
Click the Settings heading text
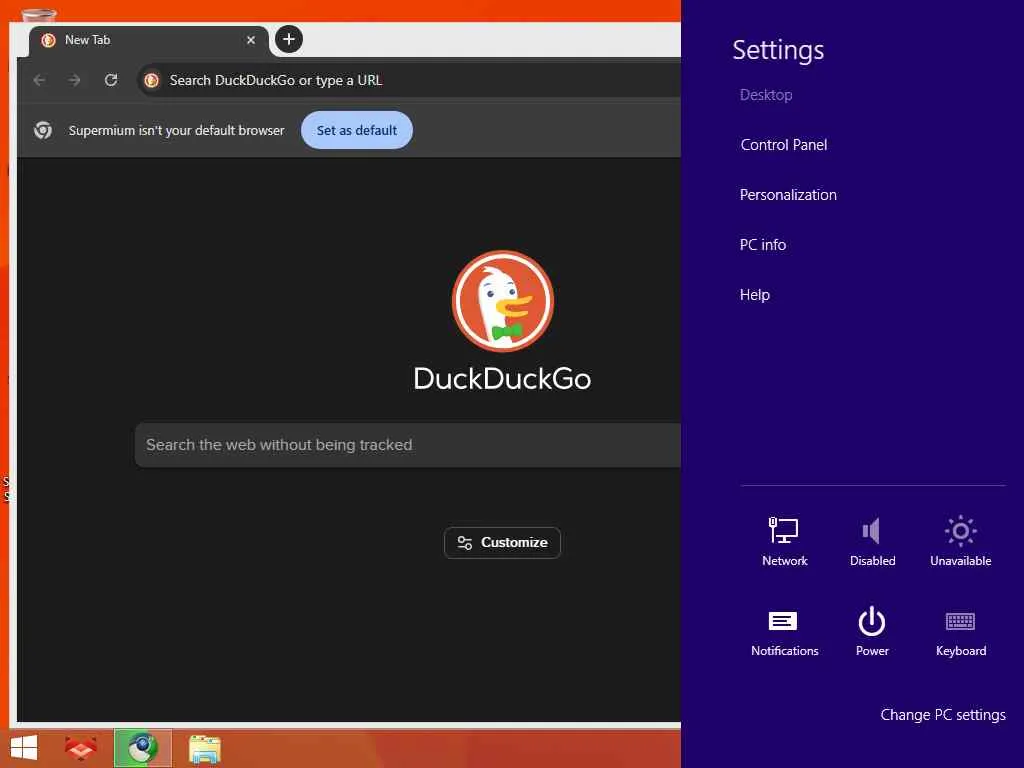click(x=778, y=50)
